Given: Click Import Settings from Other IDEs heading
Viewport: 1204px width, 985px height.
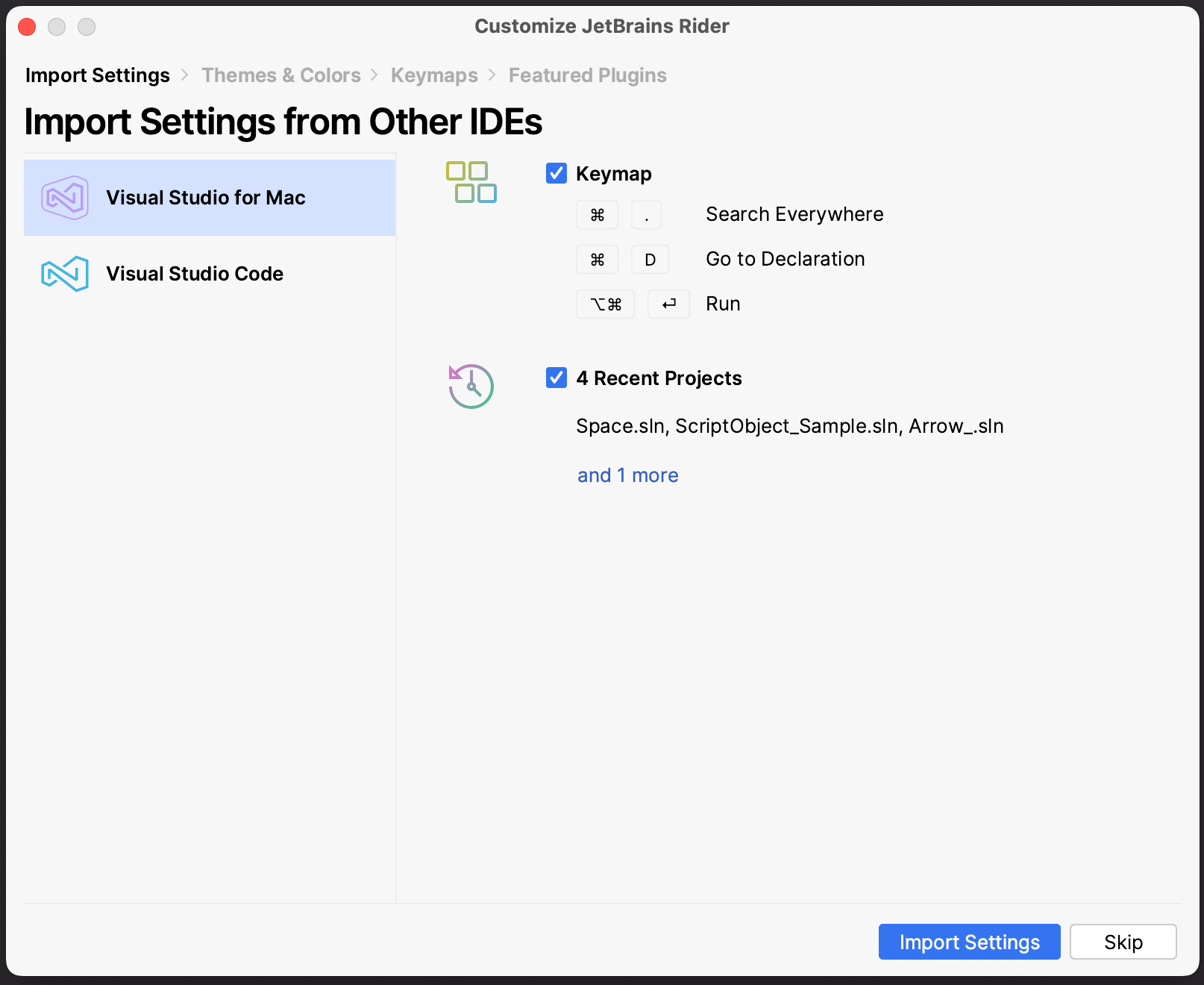Looking at the screenshot, I should point(283,122).
